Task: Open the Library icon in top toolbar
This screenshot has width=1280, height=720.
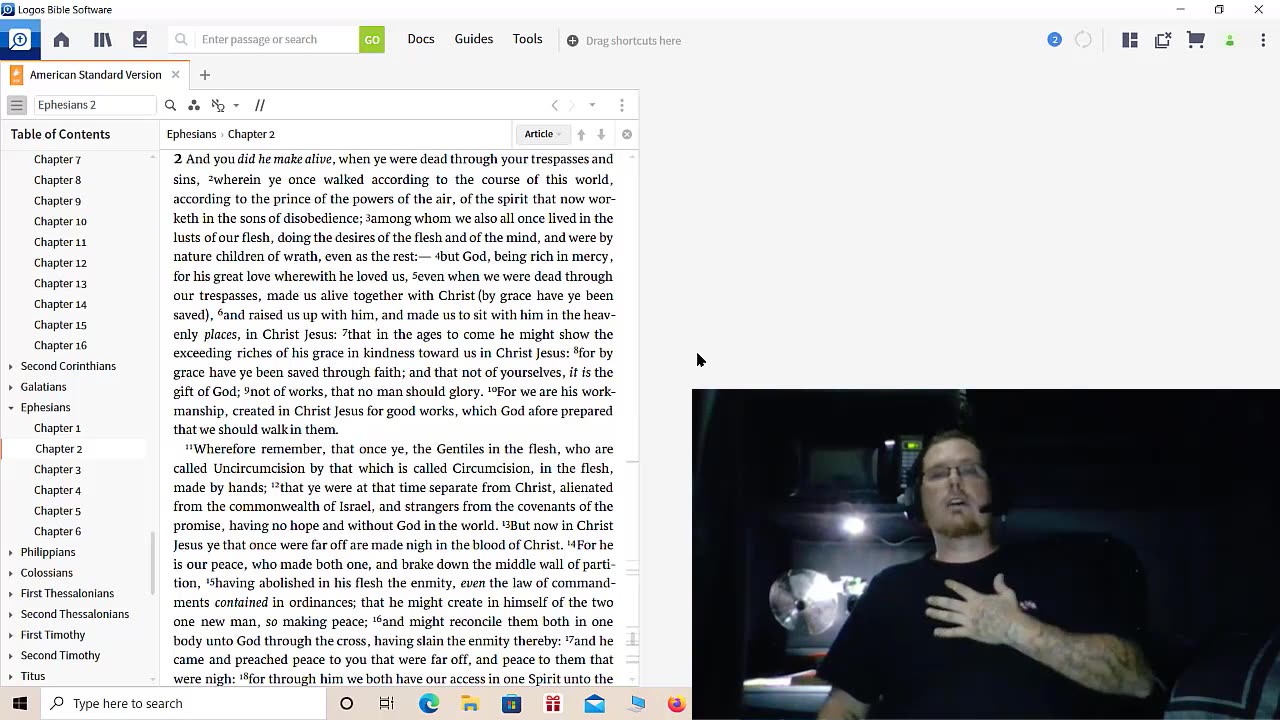Action: pyautogui.click(x=102, y=40)
